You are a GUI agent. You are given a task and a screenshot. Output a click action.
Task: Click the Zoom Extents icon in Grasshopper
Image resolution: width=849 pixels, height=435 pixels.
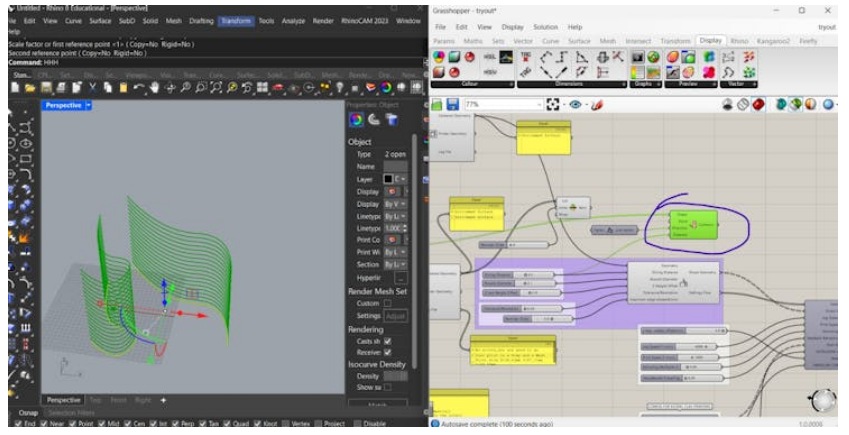550,104
